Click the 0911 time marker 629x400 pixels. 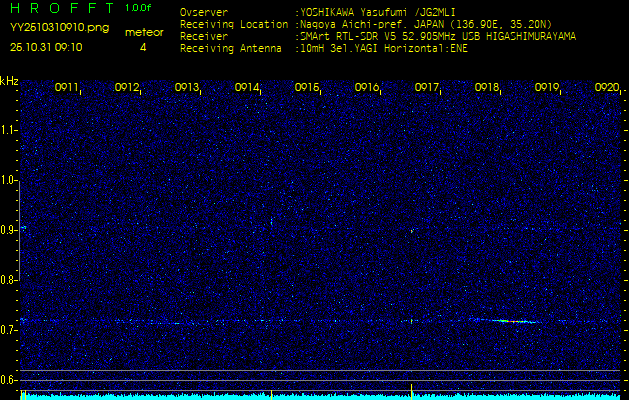[x=67, y=88]
